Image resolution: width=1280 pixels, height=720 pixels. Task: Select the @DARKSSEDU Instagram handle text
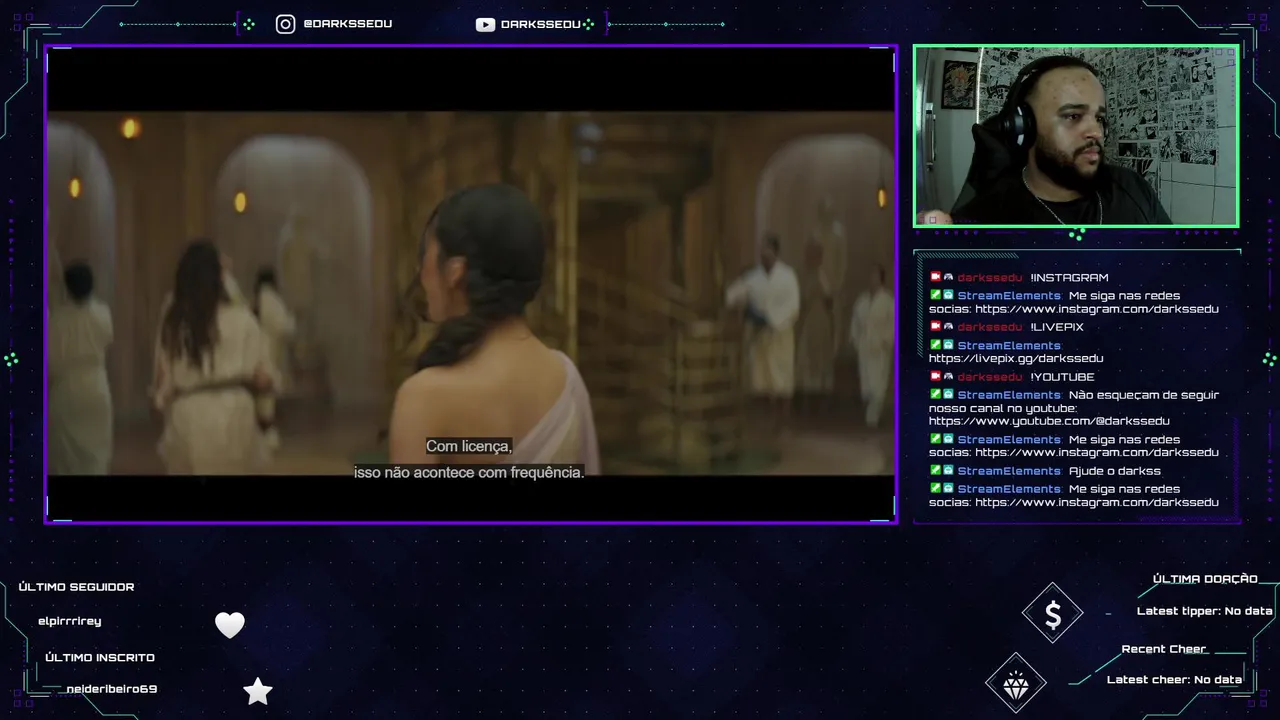point(347,24)
